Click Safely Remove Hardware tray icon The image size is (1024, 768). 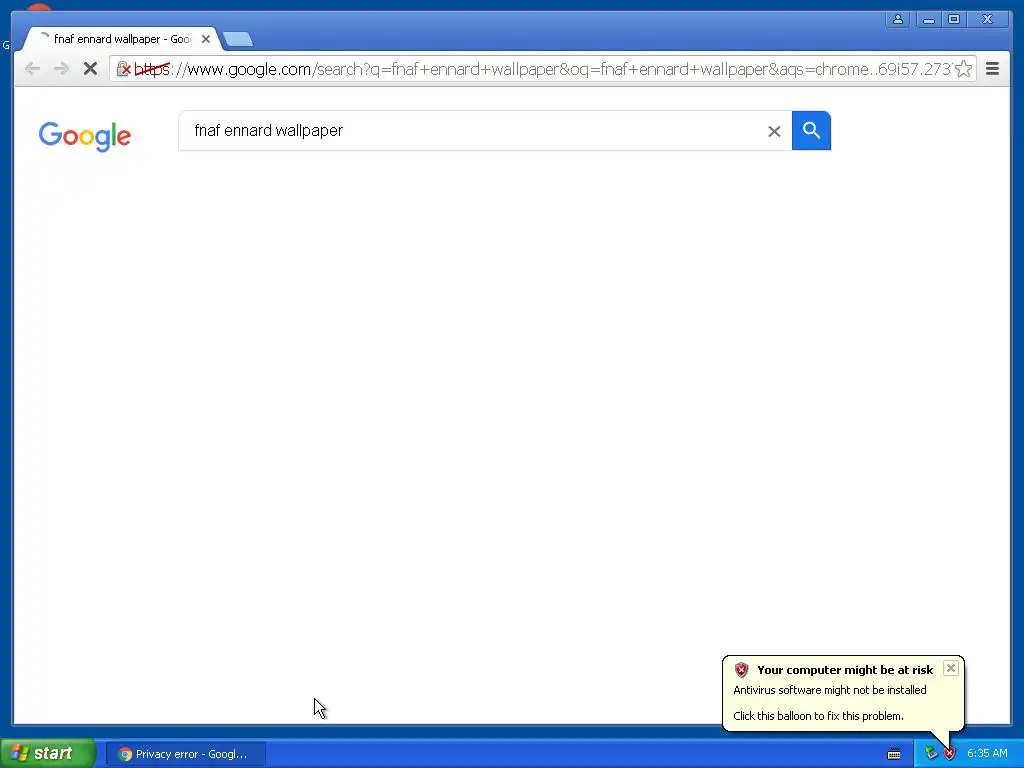point(931,754)
